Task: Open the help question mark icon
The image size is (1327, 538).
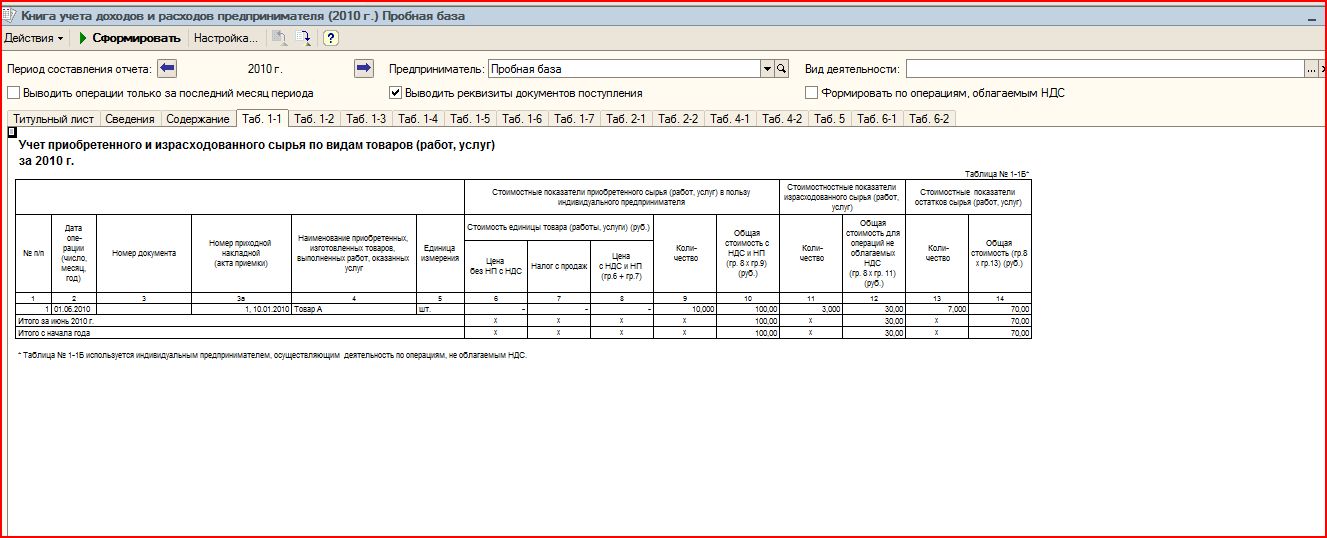Action: click(x=331, y=38)
